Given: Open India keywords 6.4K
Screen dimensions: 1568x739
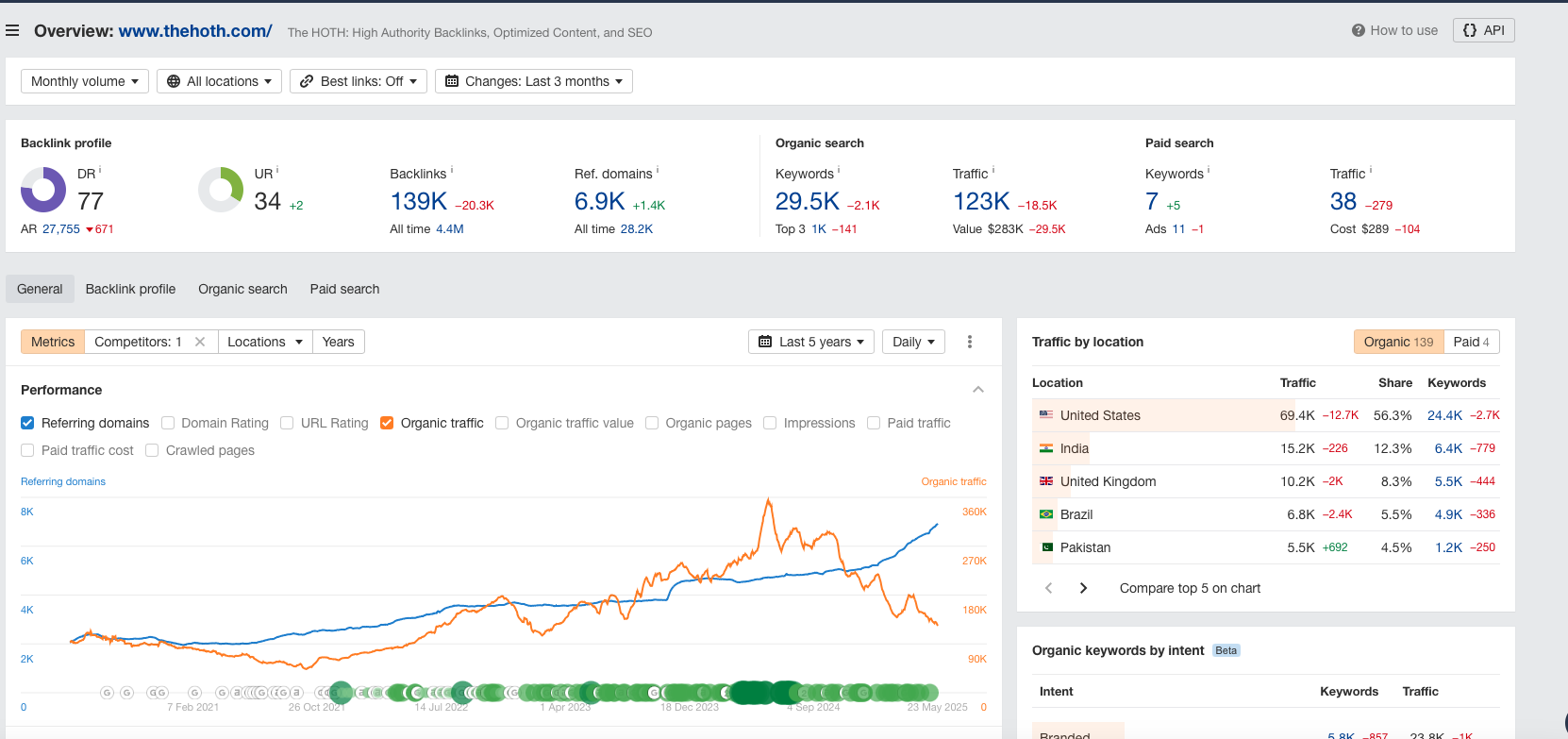Looking at the screenshot, I should pyautogui.click(x=1448, y=448).
